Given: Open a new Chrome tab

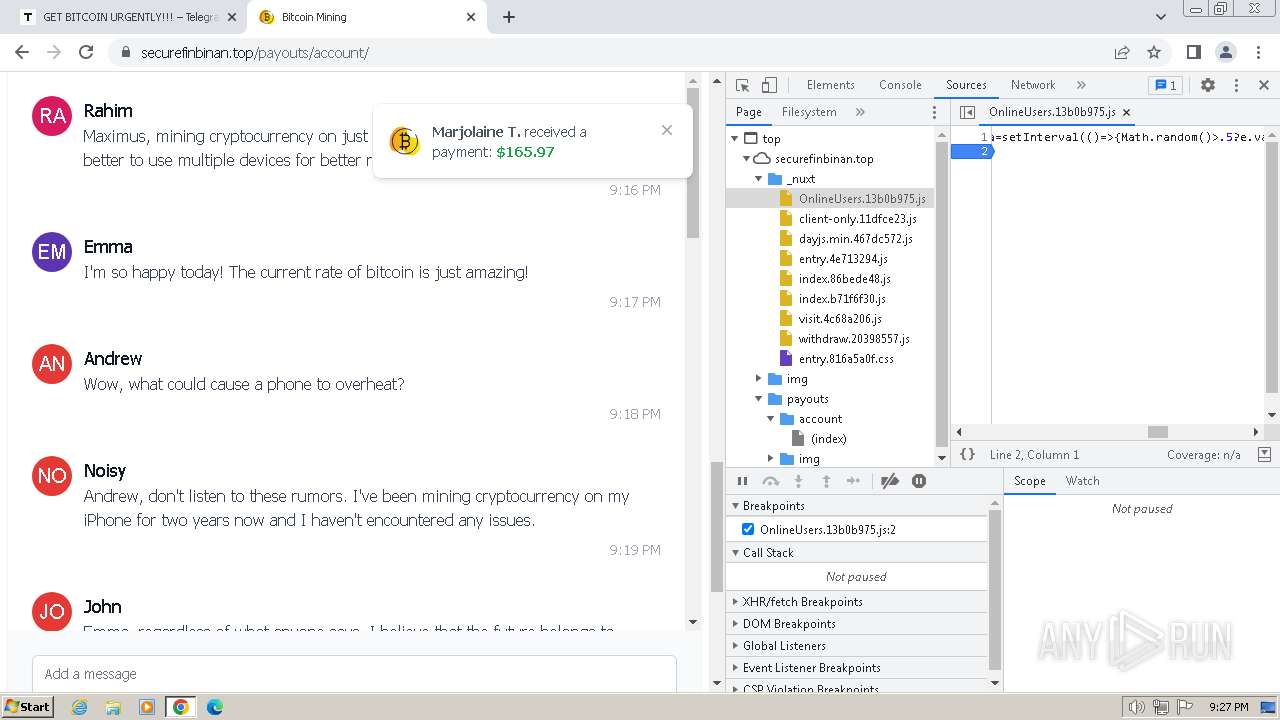Looking at the screenshot, I should click(x=509, y=17).
